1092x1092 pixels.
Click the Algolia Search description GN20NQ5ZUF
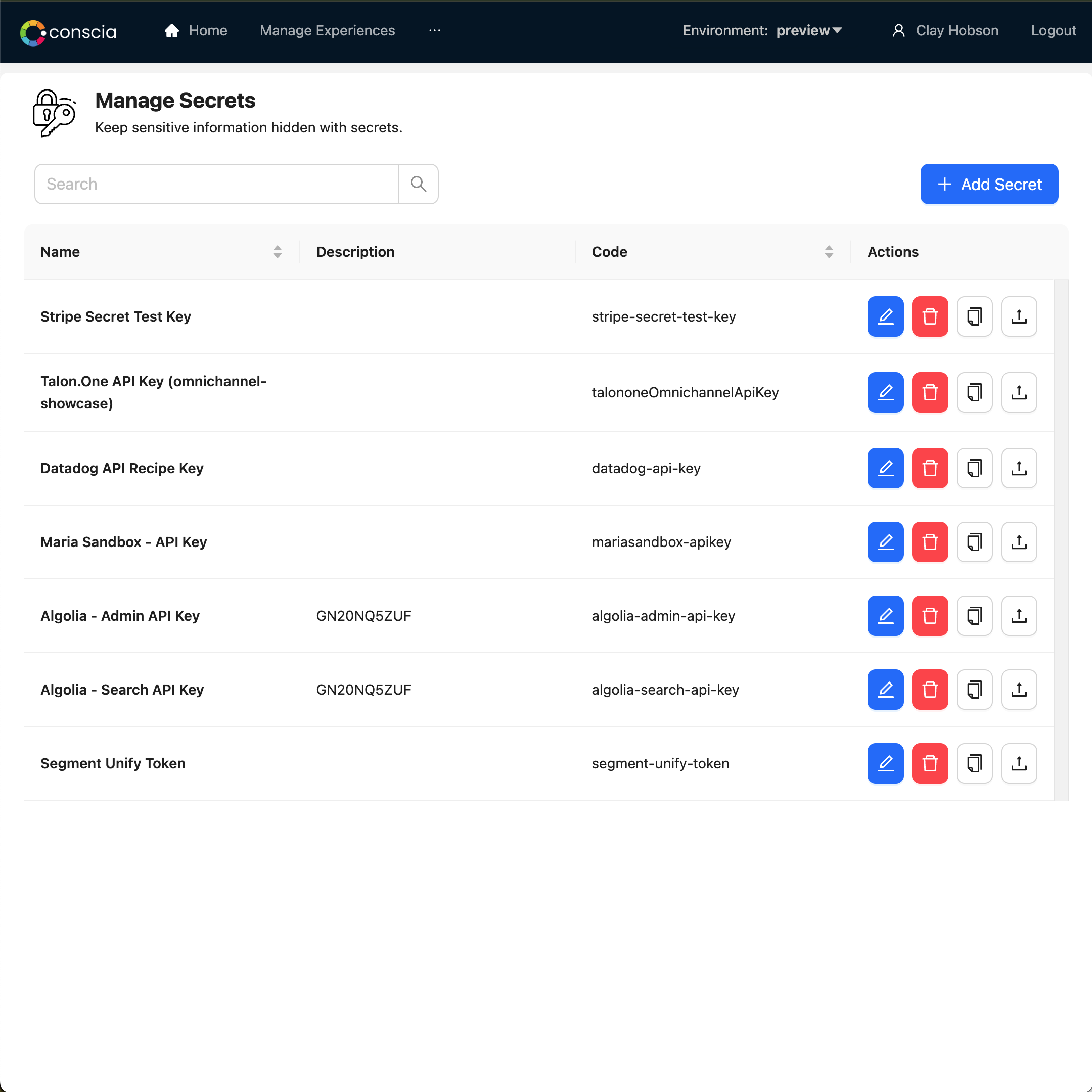click(363, 690)
